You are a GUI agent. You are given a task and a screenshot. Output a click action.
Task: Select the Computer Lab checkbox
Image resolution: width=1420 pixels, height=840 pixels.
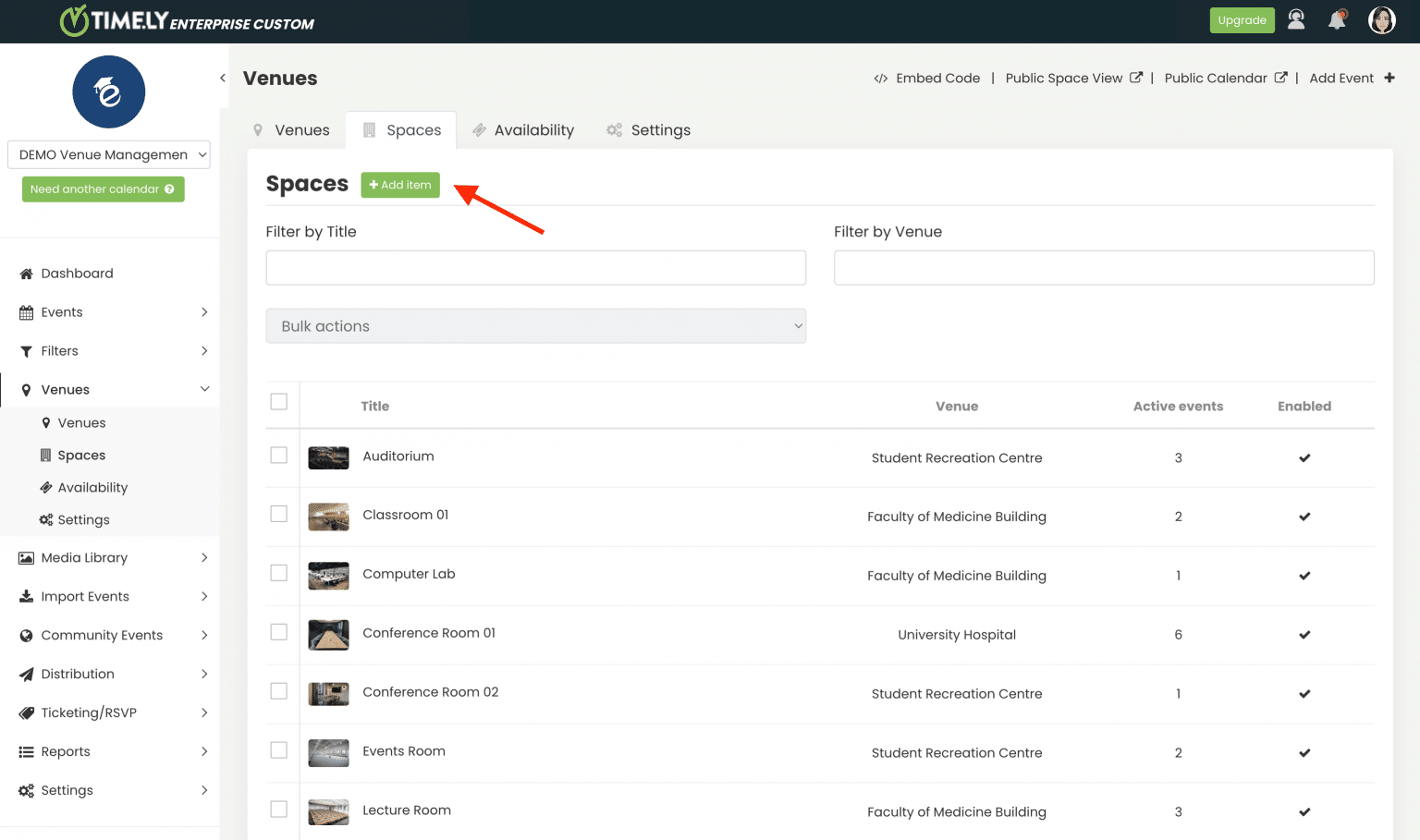click(278, 573)
